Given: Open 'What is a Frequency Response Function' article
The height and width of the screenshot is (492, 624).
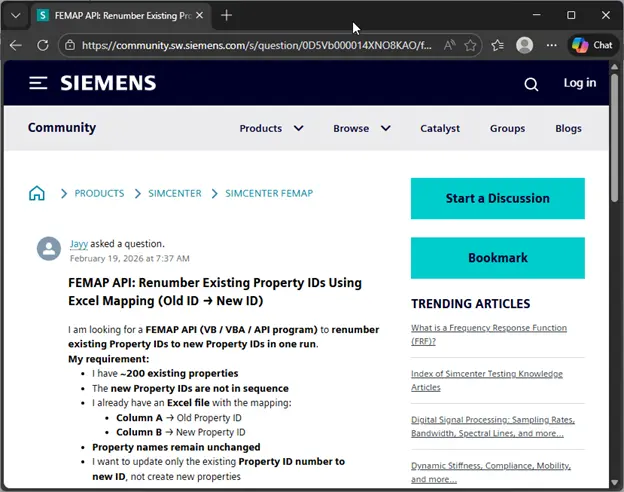Looking at the screenshot, I should point(489,334).
